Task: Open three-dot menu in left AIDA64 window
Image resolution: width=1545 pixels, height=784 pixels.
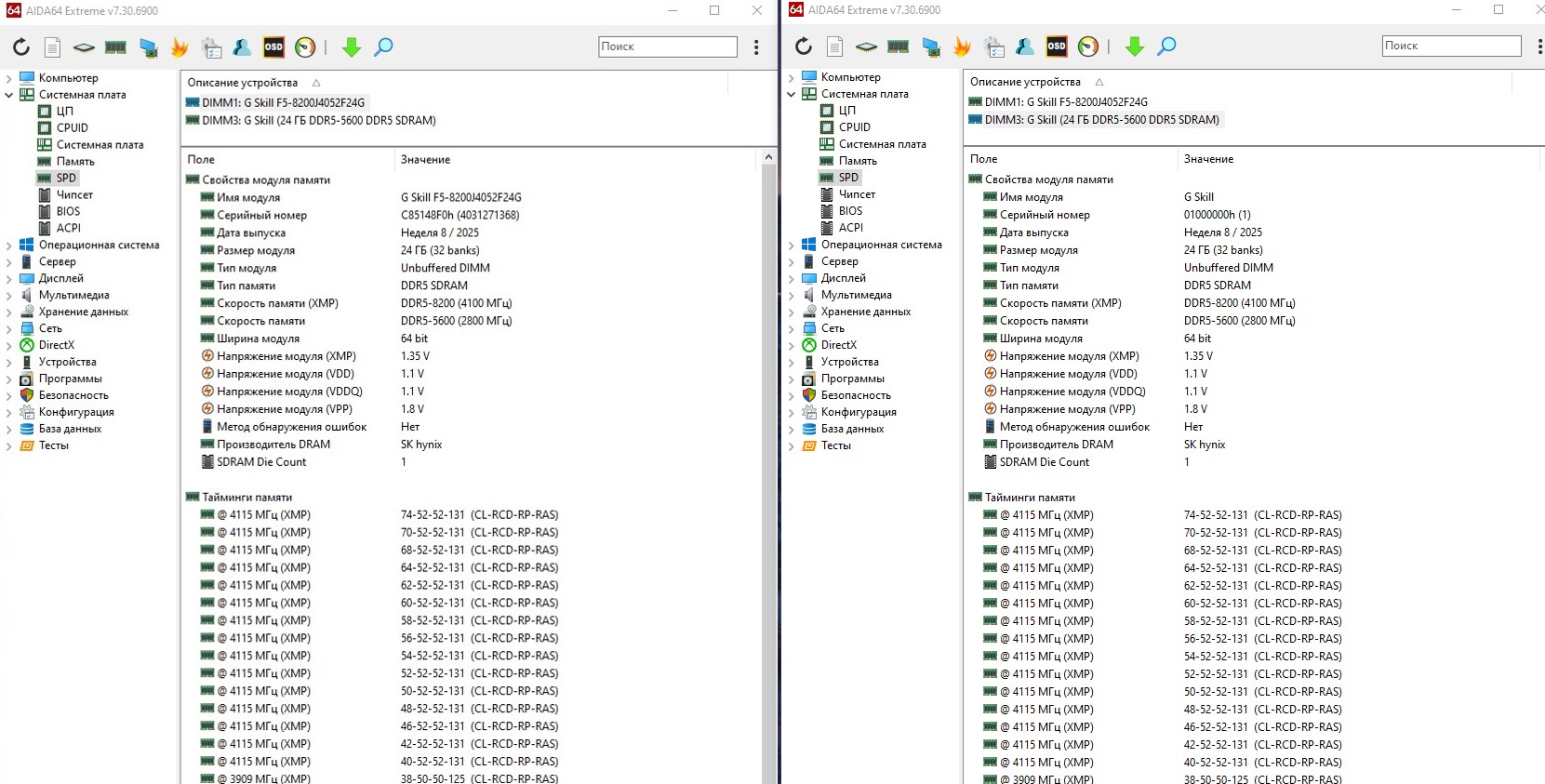Action: [756, 47]
